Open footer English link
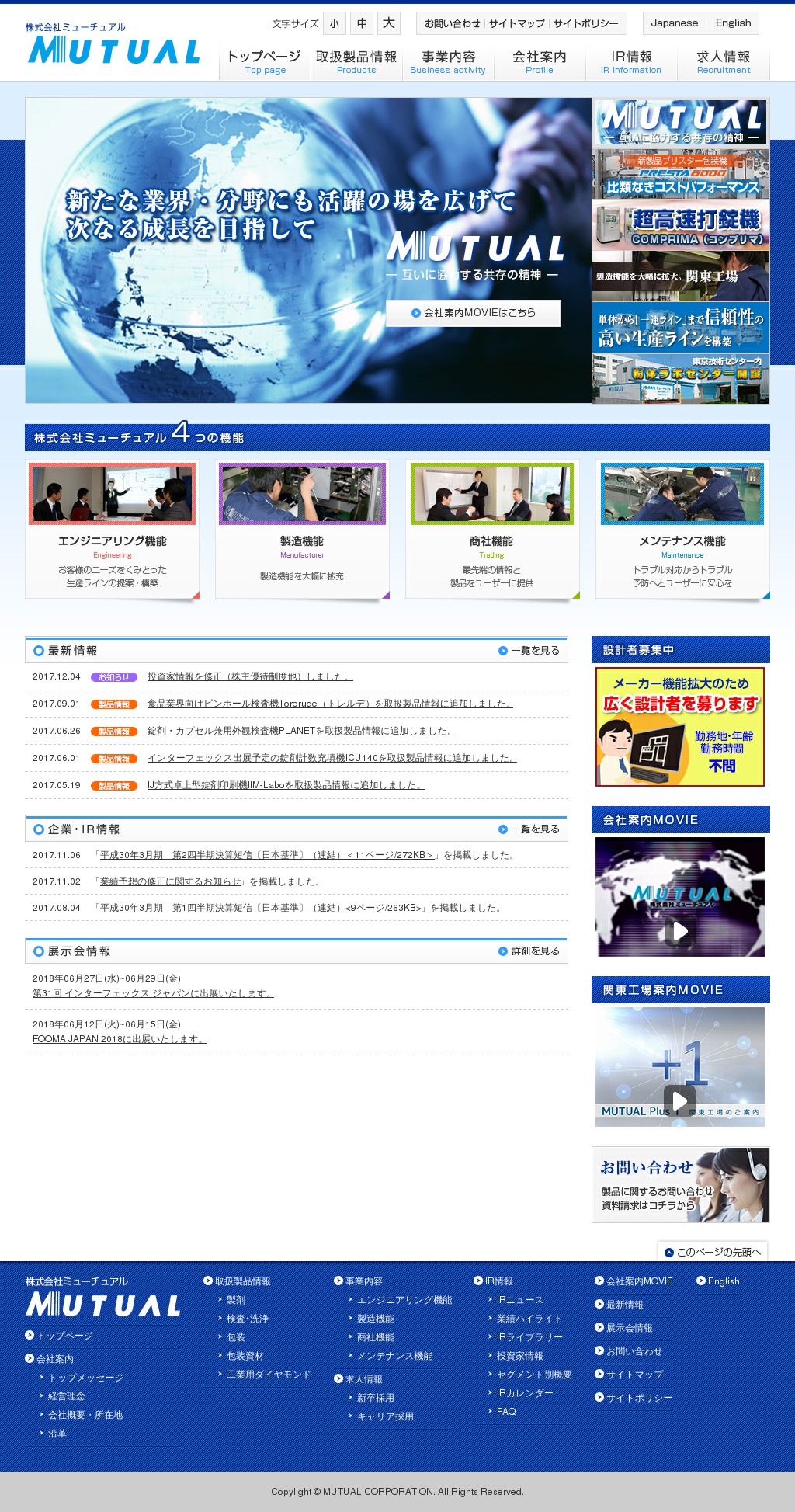The width and height of the screenshot is (795, 1512). pyautogui.click(x=718, y=1281)
